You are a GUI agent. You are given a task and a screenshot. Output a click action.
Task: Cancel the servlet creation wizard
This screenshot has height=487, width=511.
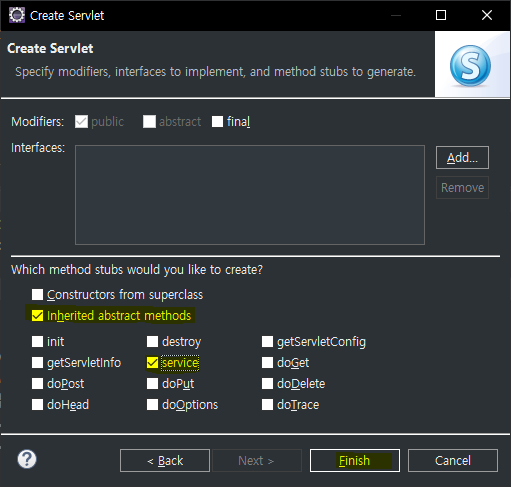click(x=453, y=461)
